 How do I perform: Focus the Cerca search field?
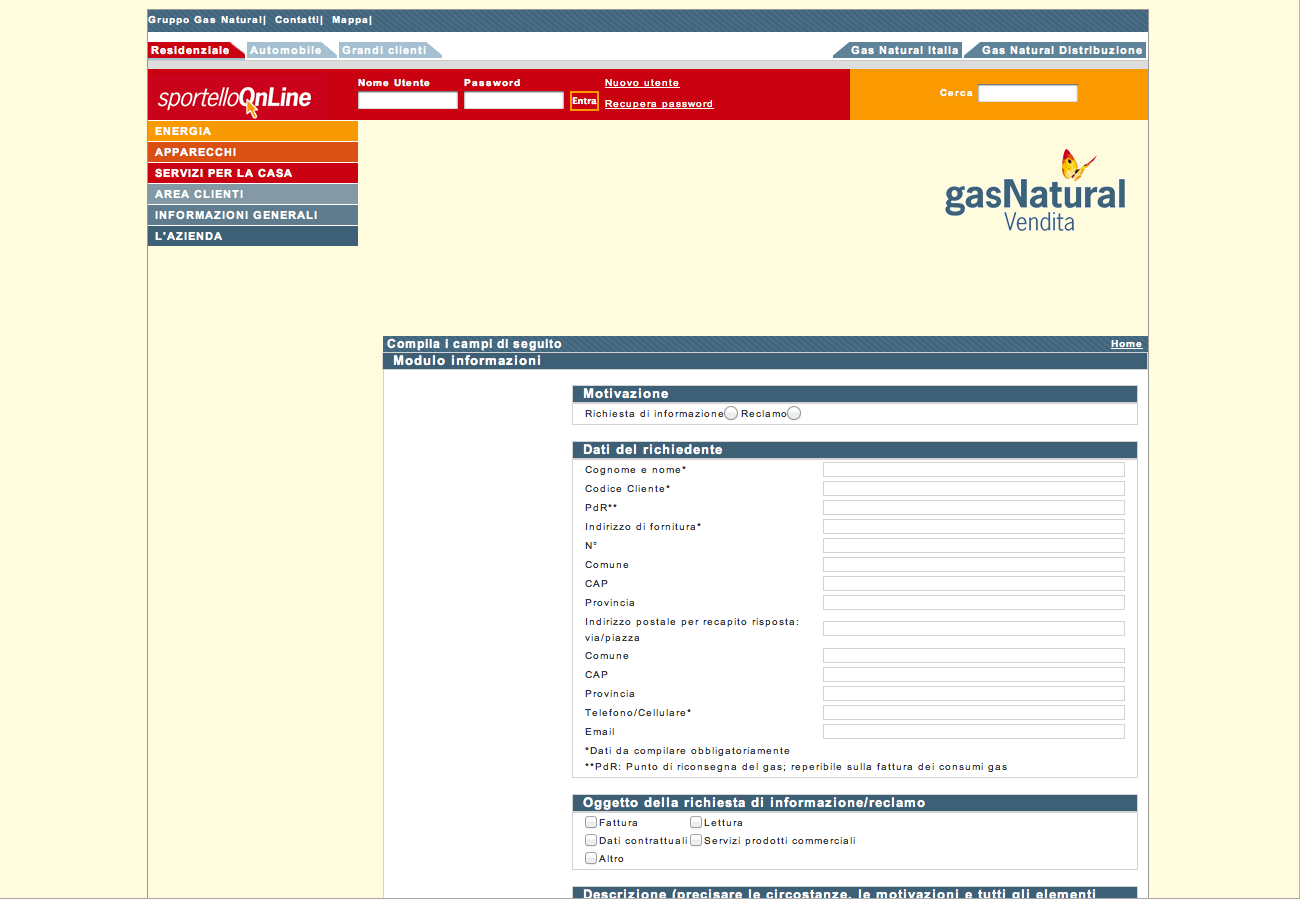pyautogui.click(x=1027, y=93)
